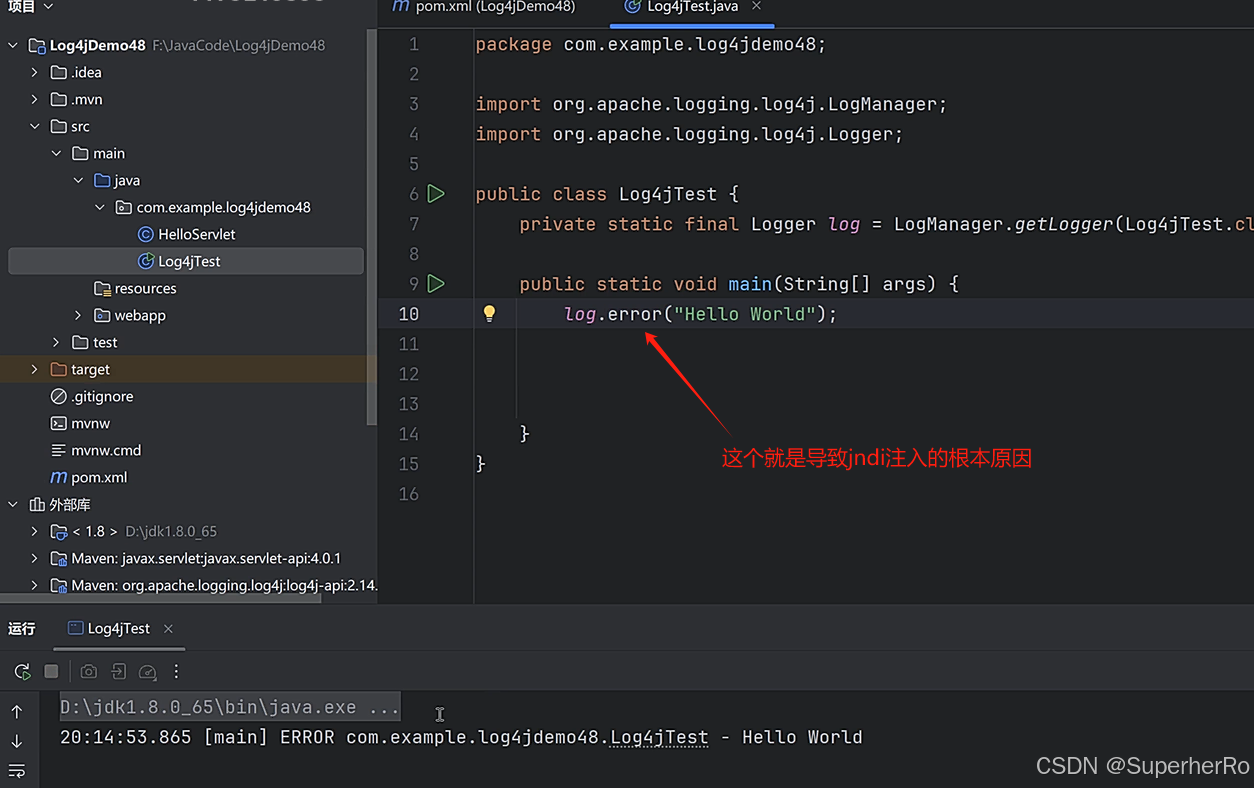Image resolution: width=1254 pixels, height=788 pixels.
Task: Open HelloServlet class in project tree
Action: coord(196,235)
